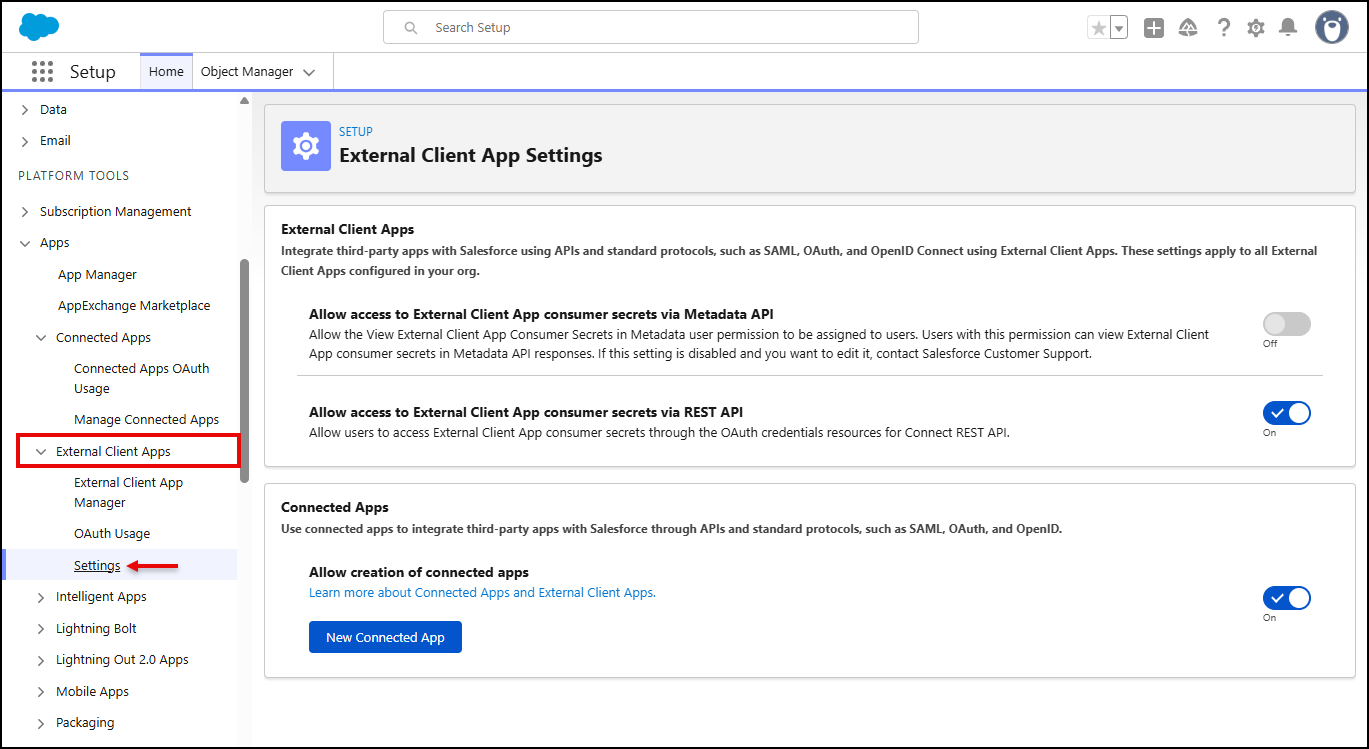
Task: Select the Home tab
Action: (166, 72)
